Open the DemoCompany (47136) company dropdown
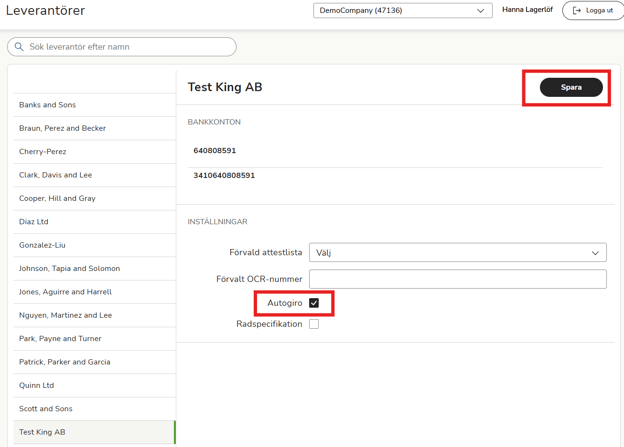This screenshot has width=624, height=447. (402, 11)
